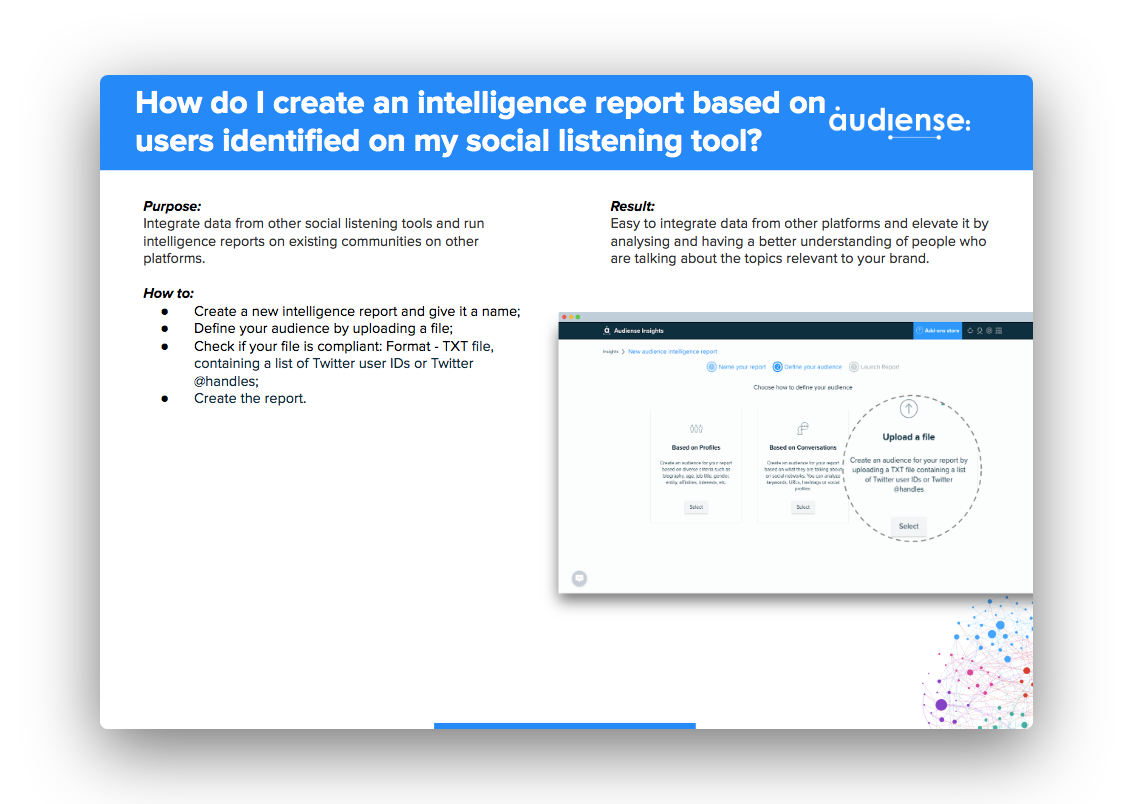This screenshot has height=804, width=1133.
Task: Click the Choose how to define your audience text
Action: coord(803,388)
